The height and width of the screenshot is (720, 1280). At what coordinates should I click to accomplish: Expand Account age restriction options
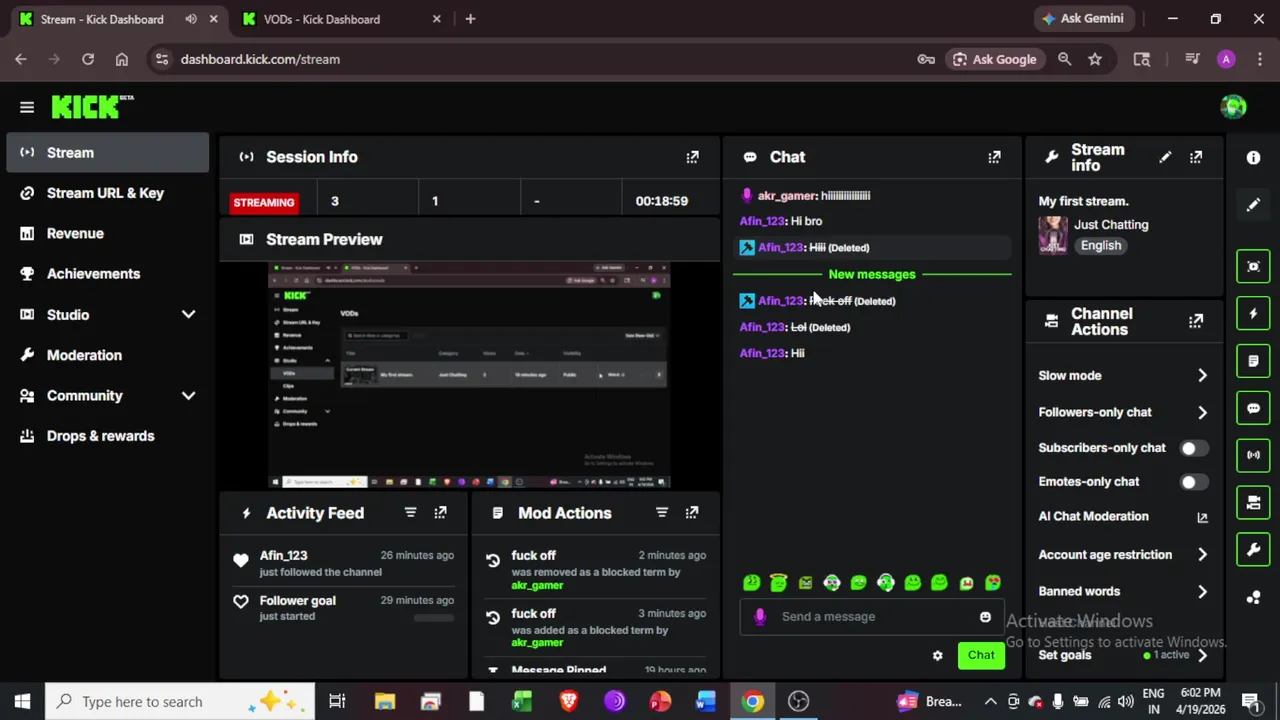pos(1202,555)
